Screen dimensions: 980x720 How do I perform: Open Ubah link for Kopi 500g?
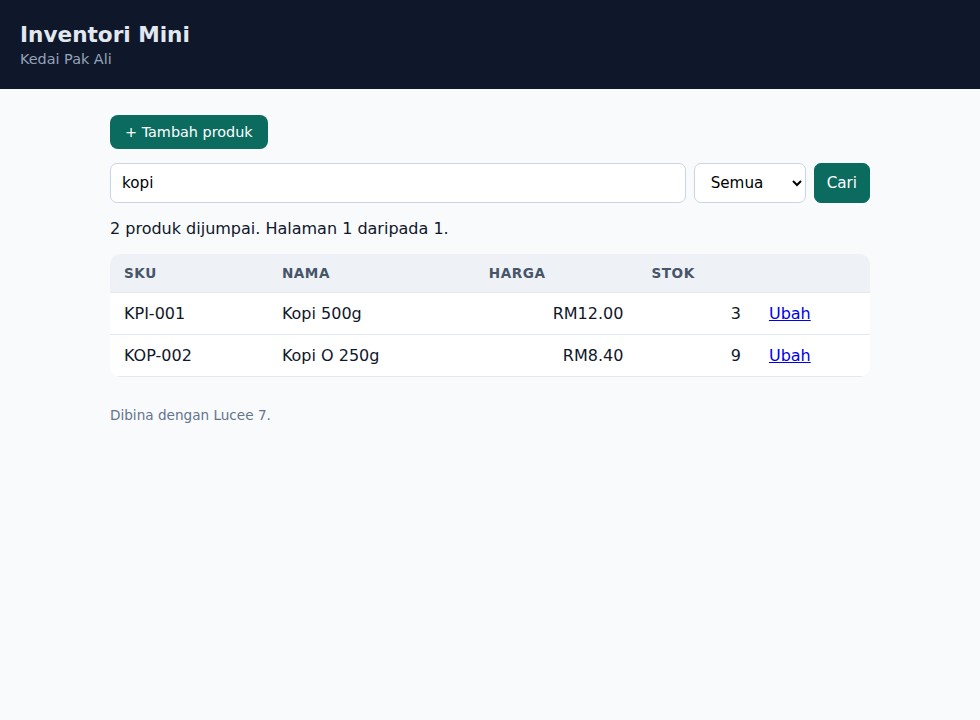(x=789, y=313)
